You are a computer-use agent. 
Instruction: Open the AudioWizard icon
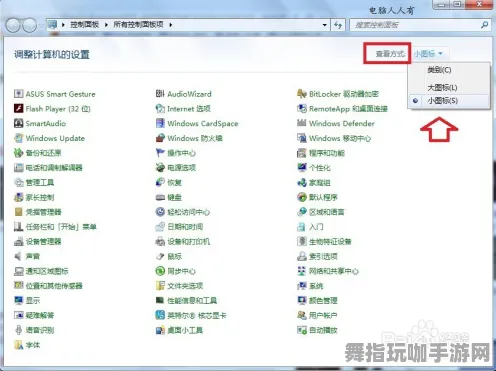[x=160, y=94]
